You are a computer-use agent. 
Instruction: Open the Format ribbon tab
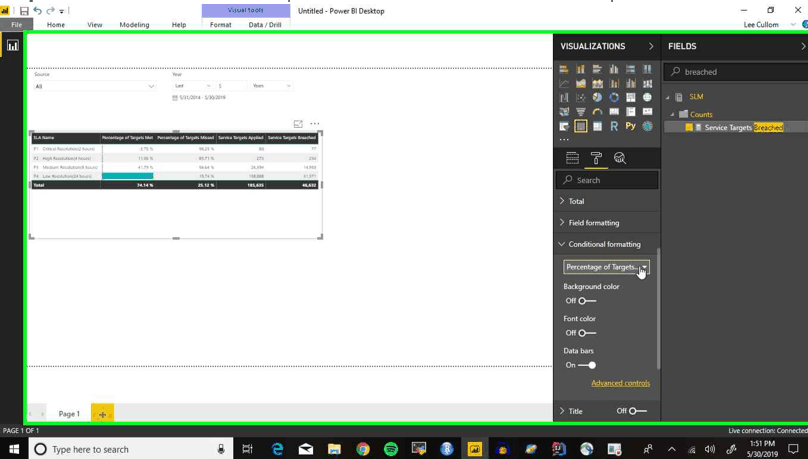tap(221, 25)
